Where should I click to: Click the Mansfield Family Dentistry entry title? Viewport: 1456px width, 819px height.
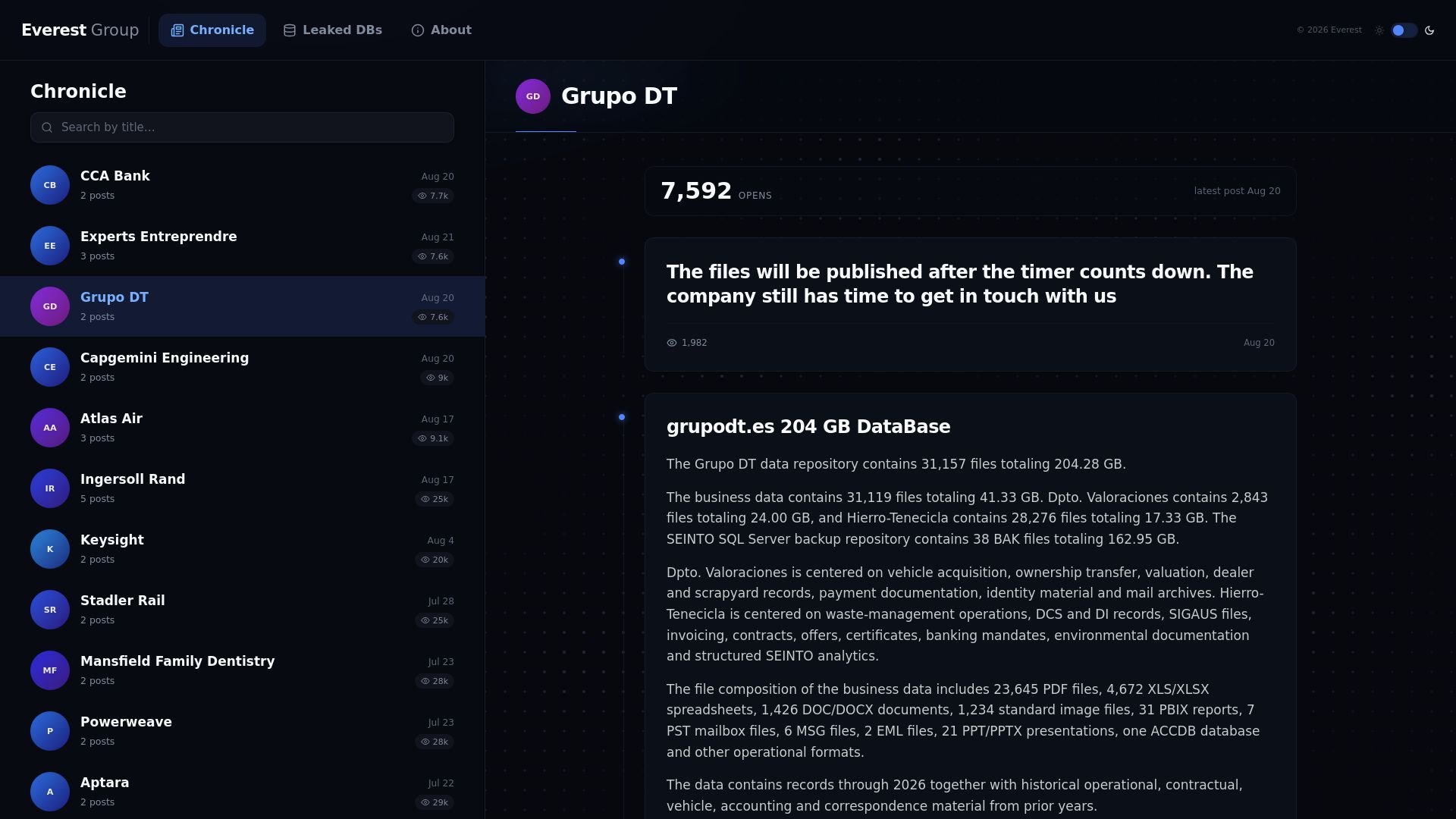177,661
